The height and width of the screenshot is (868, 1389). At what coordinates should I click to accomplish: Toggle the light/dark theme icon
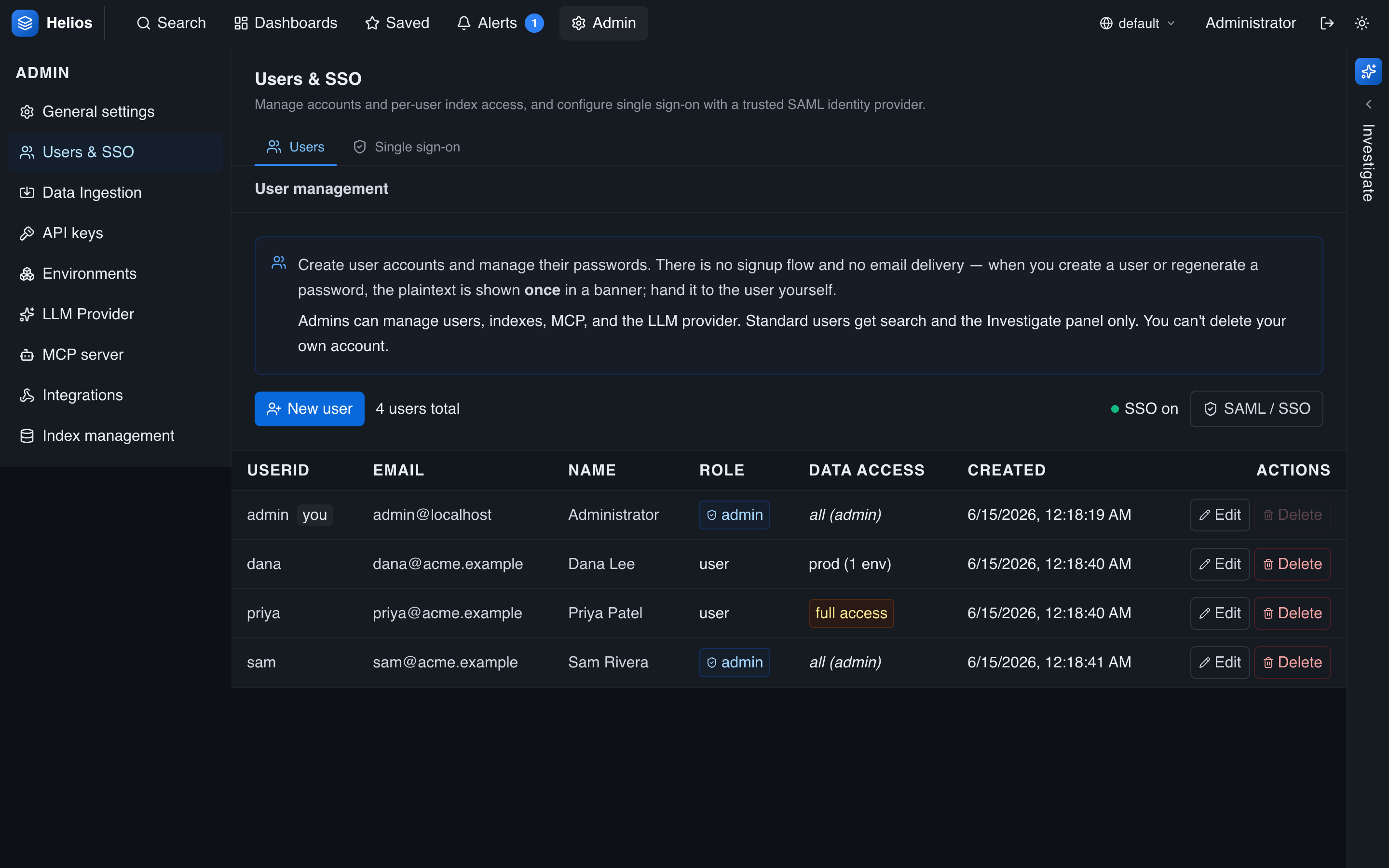click(1362, 23)
